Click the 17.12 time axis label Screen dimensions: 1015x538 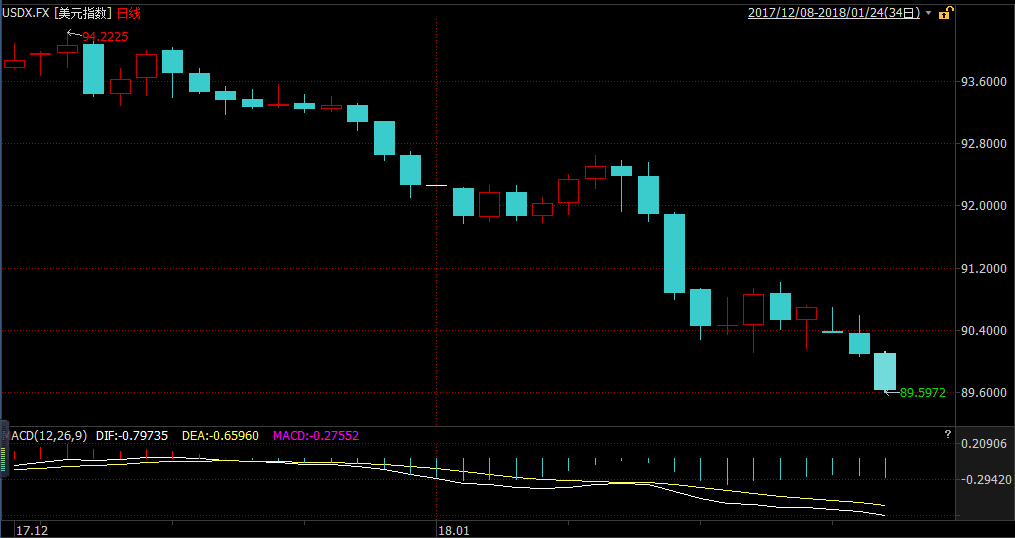coord(31,530)
